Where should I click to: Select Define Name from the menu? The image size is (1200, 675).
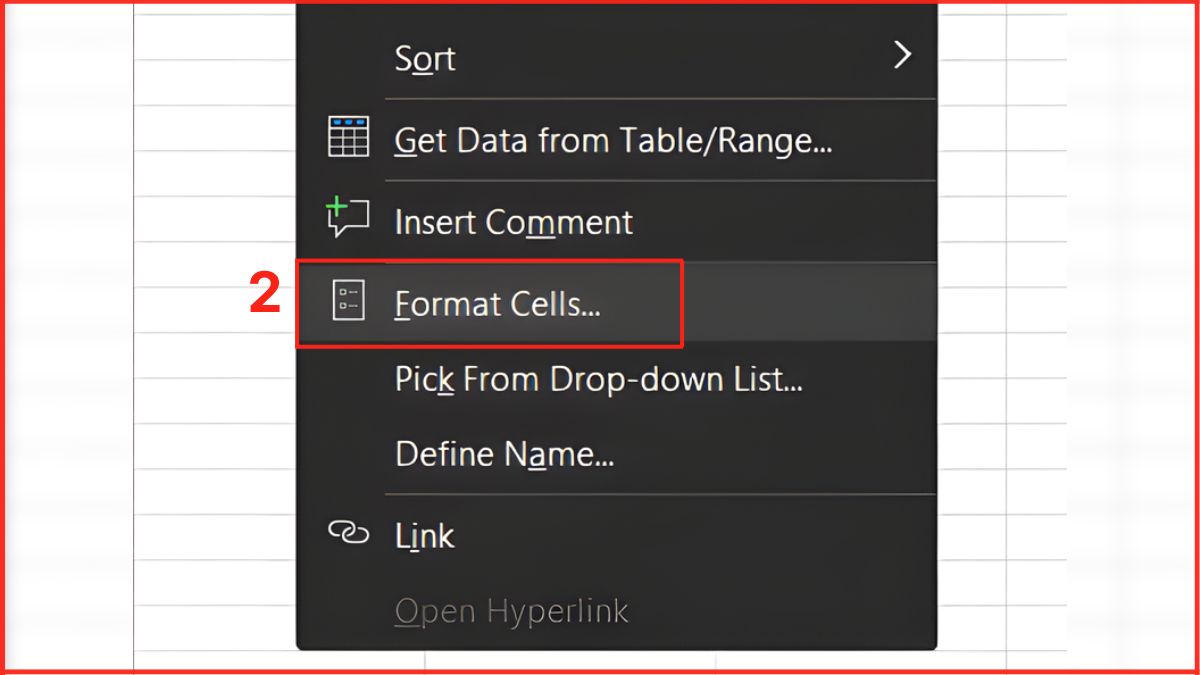(504, 454)
